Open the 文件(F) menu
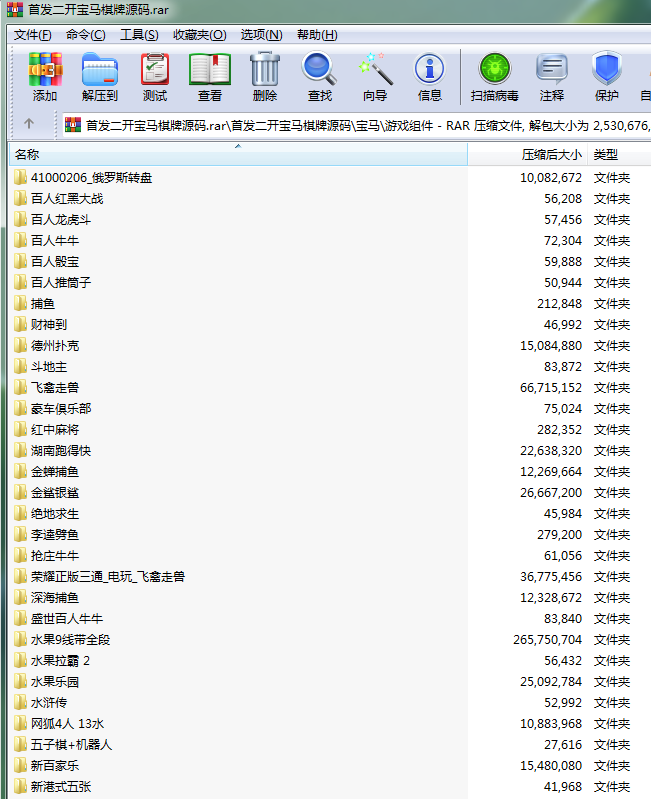Image resolution: width=651 pixels, height=799 pixels. (x=33, y=35)
